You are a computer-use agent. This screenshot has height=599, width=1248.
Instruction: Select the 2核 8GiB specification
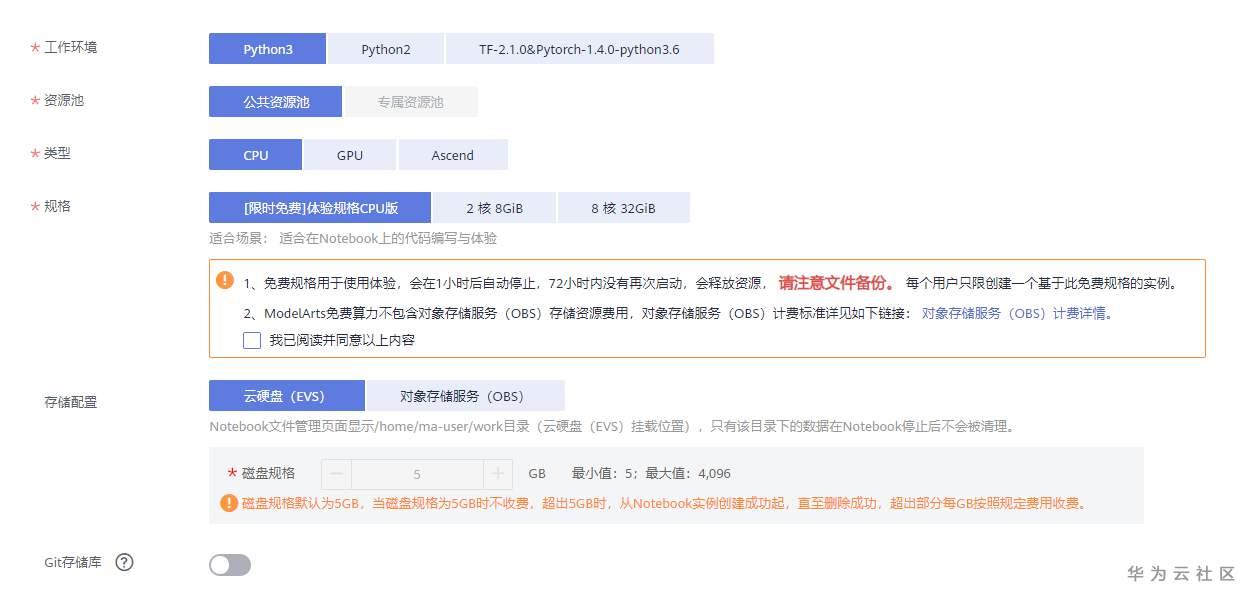[x=493, y=207]
